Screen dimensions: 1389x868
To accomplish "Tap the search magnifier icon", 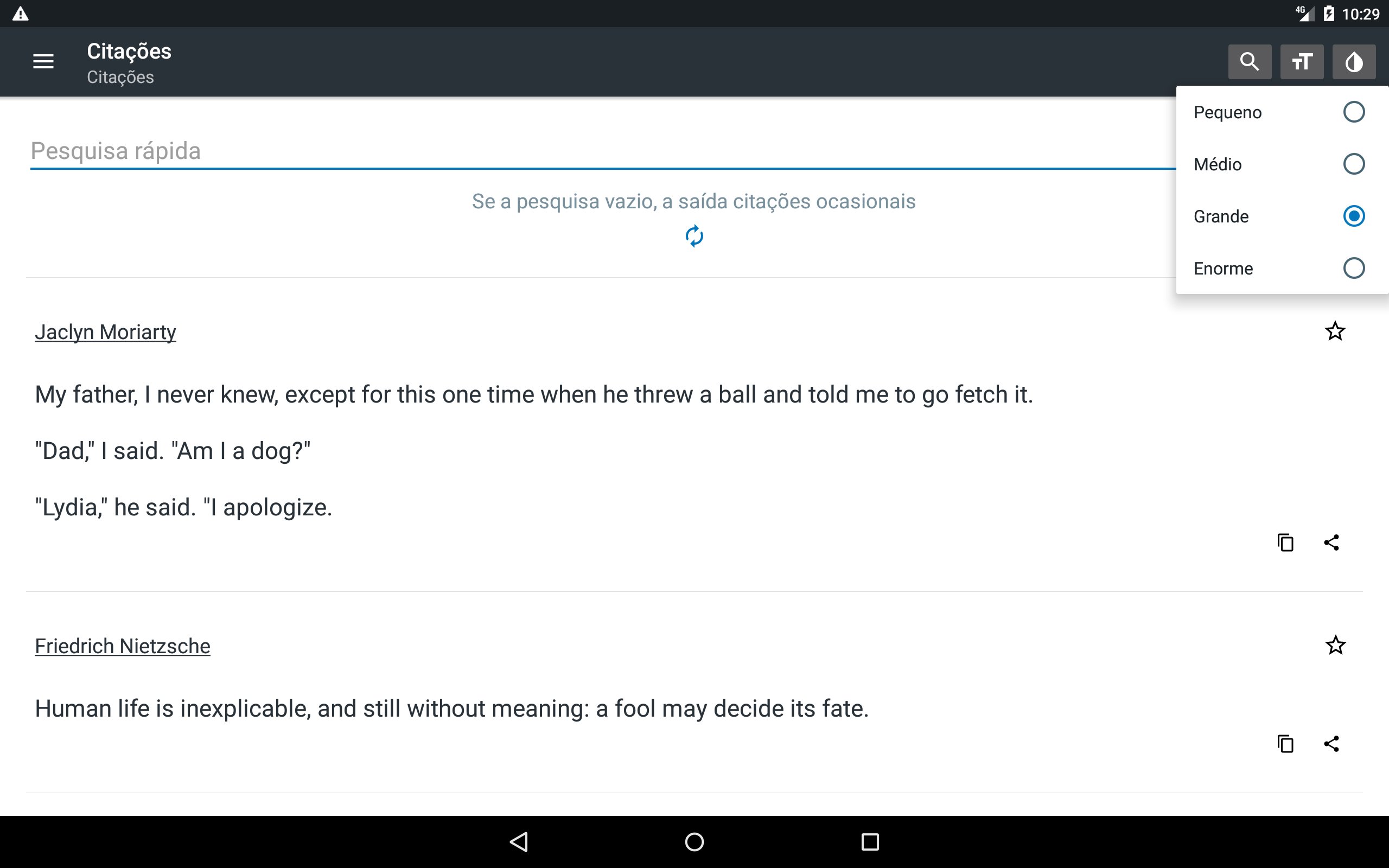I will [1249, 61].
